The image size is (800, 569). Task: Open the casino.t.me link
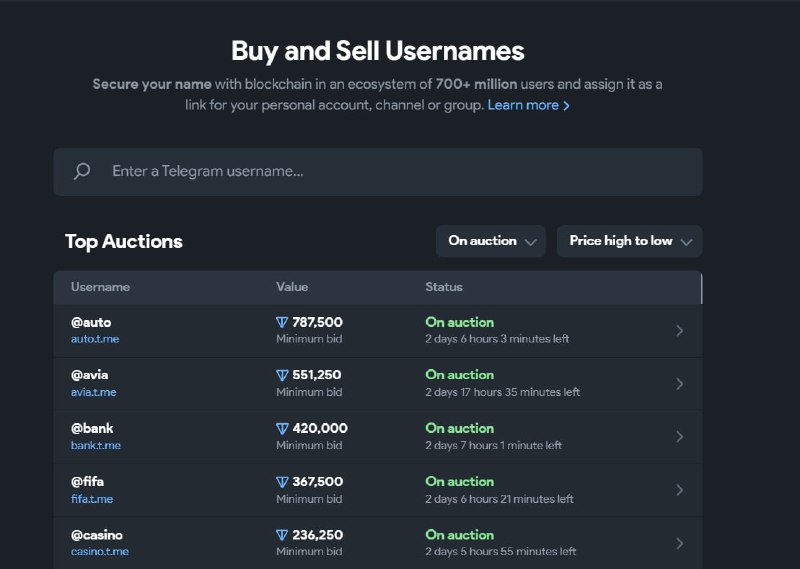coord(100,551)
